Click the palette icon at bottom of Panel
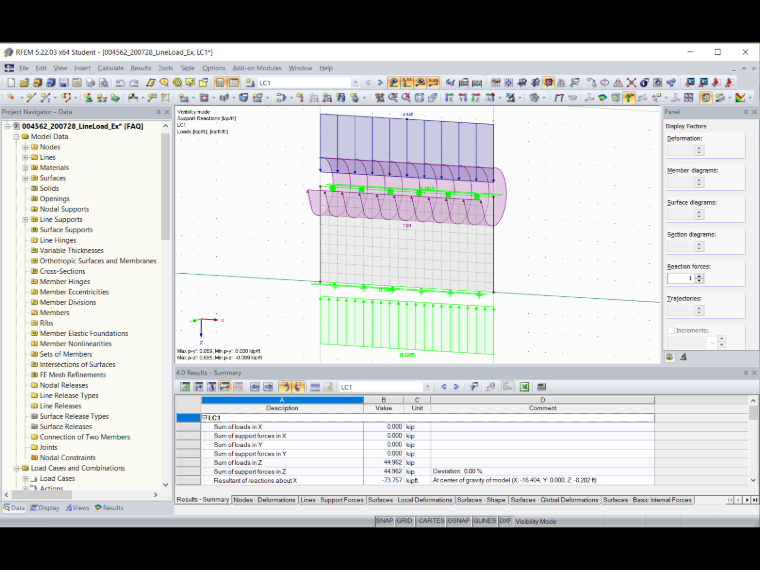 click(669, 357)
